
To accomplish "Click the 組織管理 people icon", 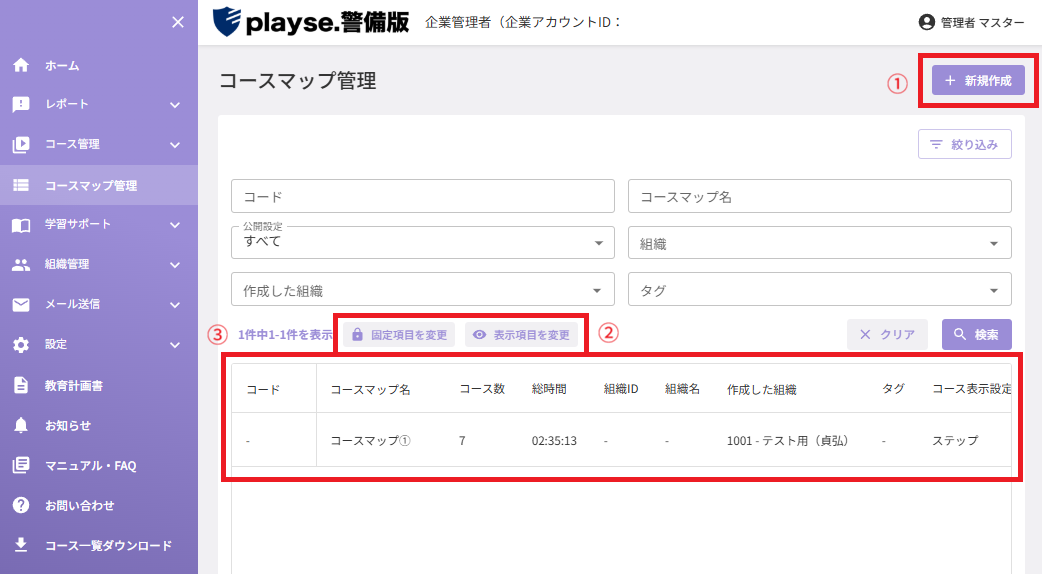I will tap(21, 264).
